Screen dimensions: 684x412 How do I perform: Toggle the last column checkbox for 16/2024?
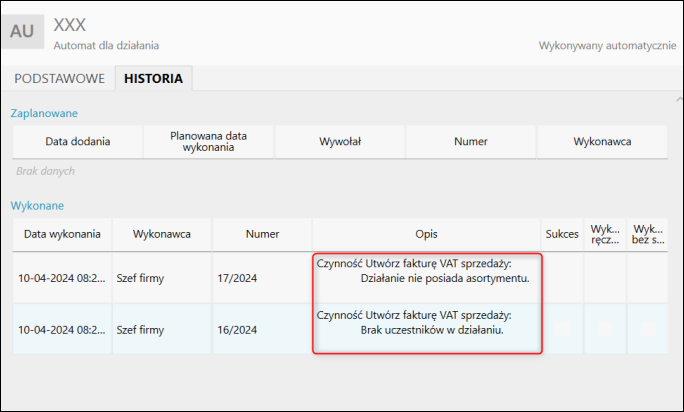tap(648, 328)
